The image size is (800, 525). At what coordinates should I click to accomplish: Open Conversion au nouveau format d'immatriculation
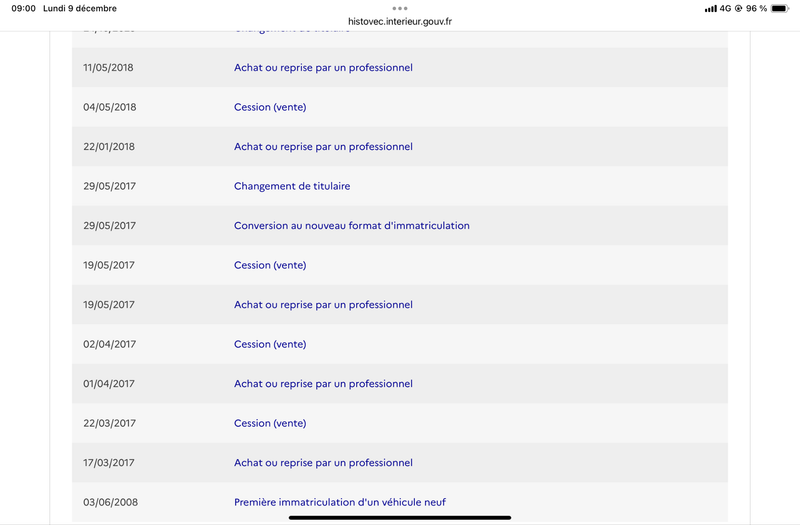click(352, 226)
